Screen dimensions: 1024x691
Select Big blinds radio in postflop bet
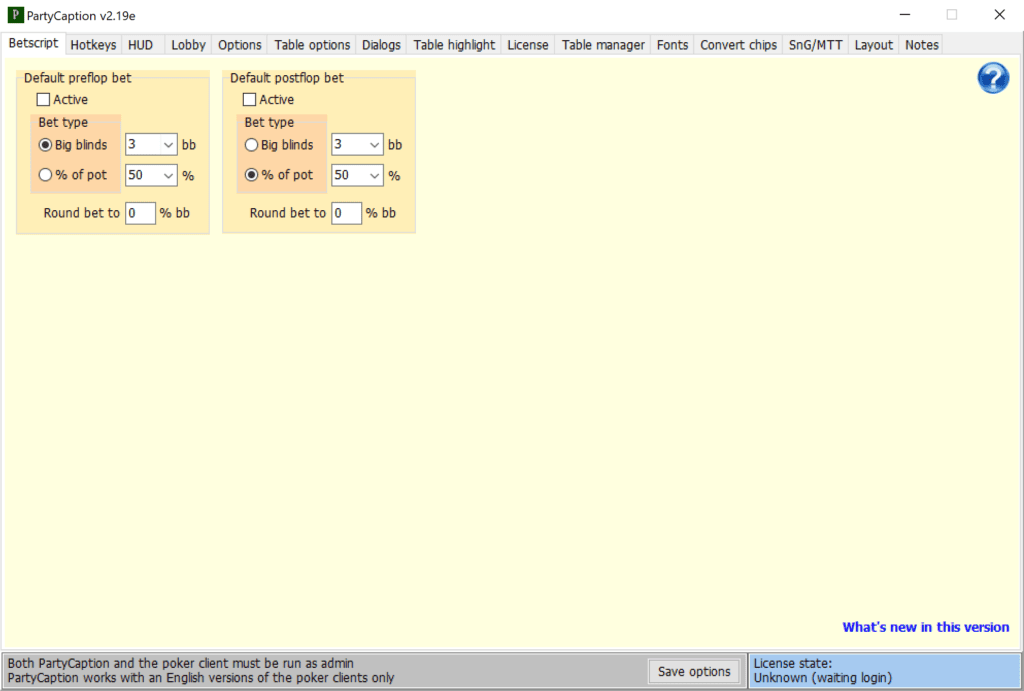pos(251,145)
